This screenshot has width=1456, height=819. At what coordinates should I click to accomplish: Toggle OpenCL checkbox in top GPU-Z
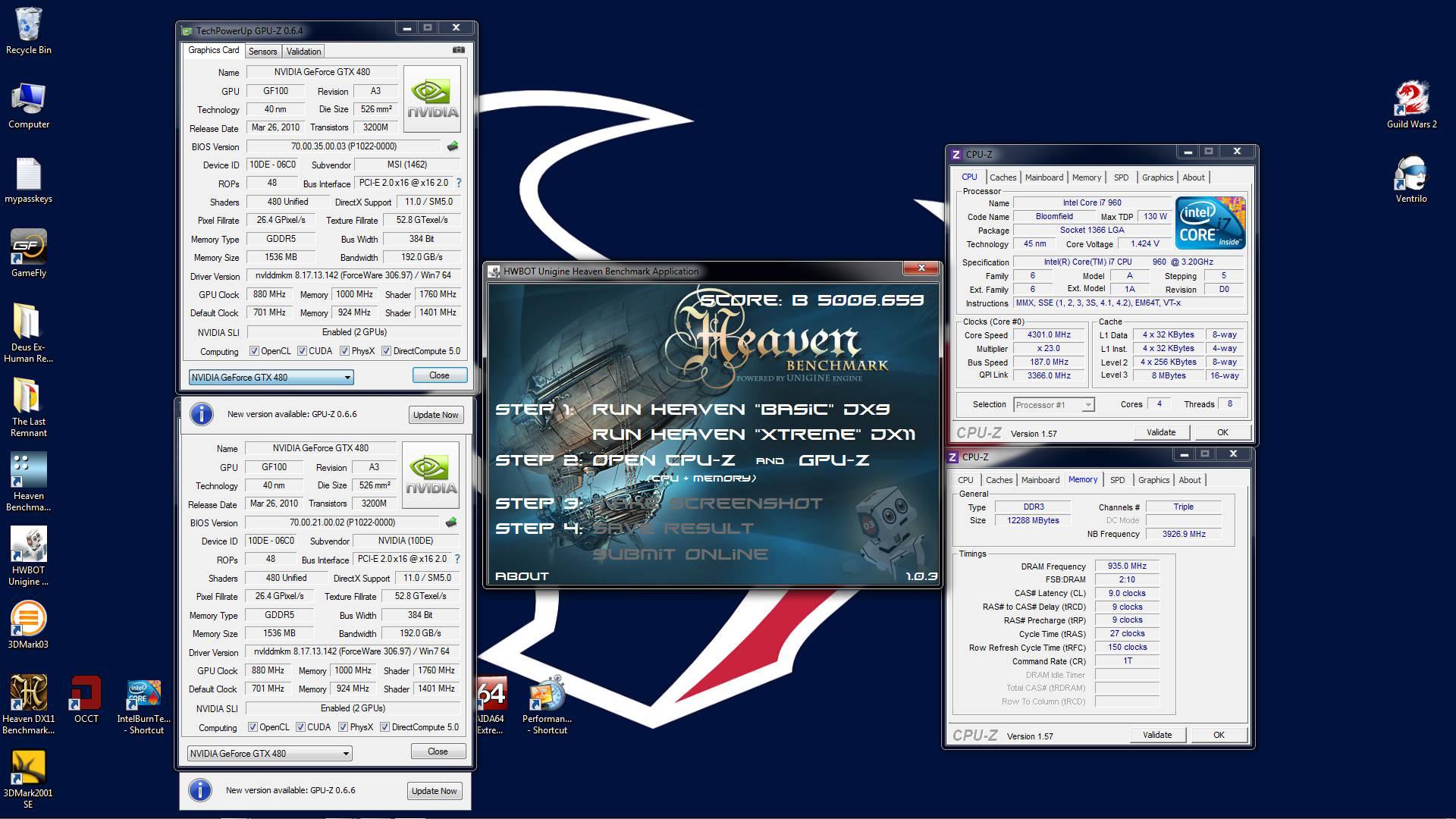click(255, 351)
